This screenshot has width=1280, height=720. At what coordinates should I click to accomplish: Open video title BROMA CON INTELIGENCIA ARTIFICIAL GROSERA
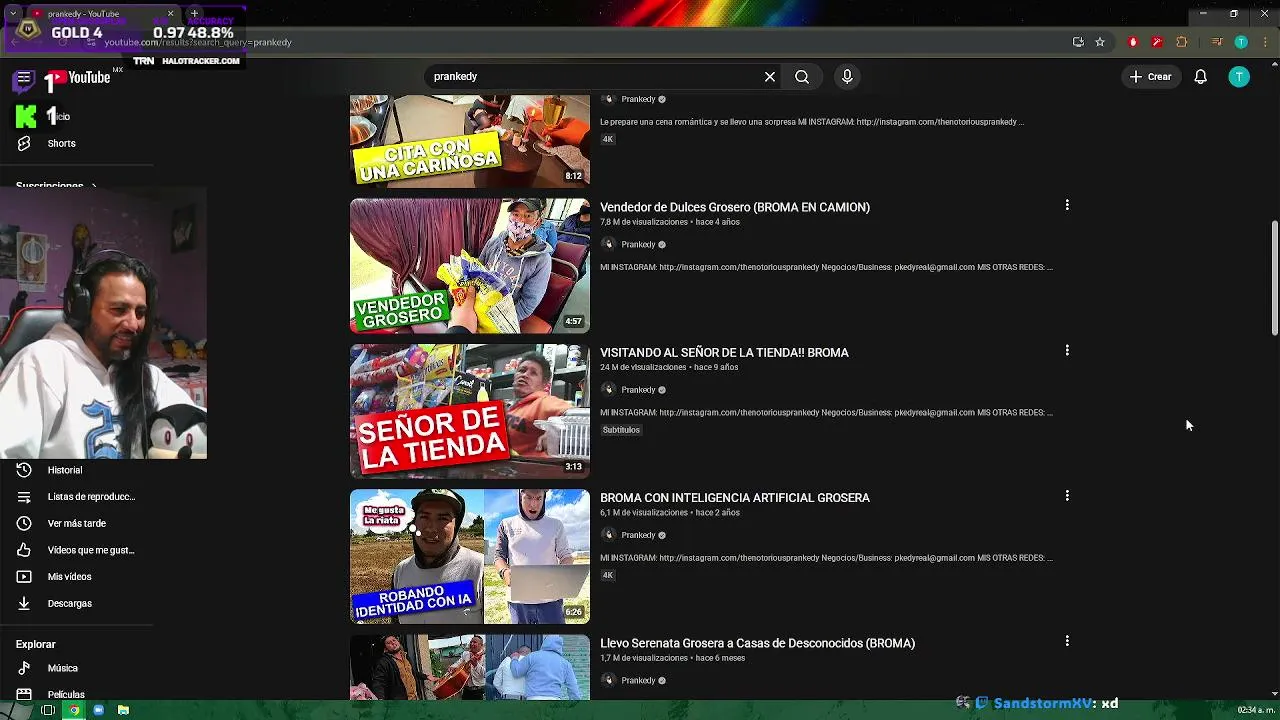point(735,498)
